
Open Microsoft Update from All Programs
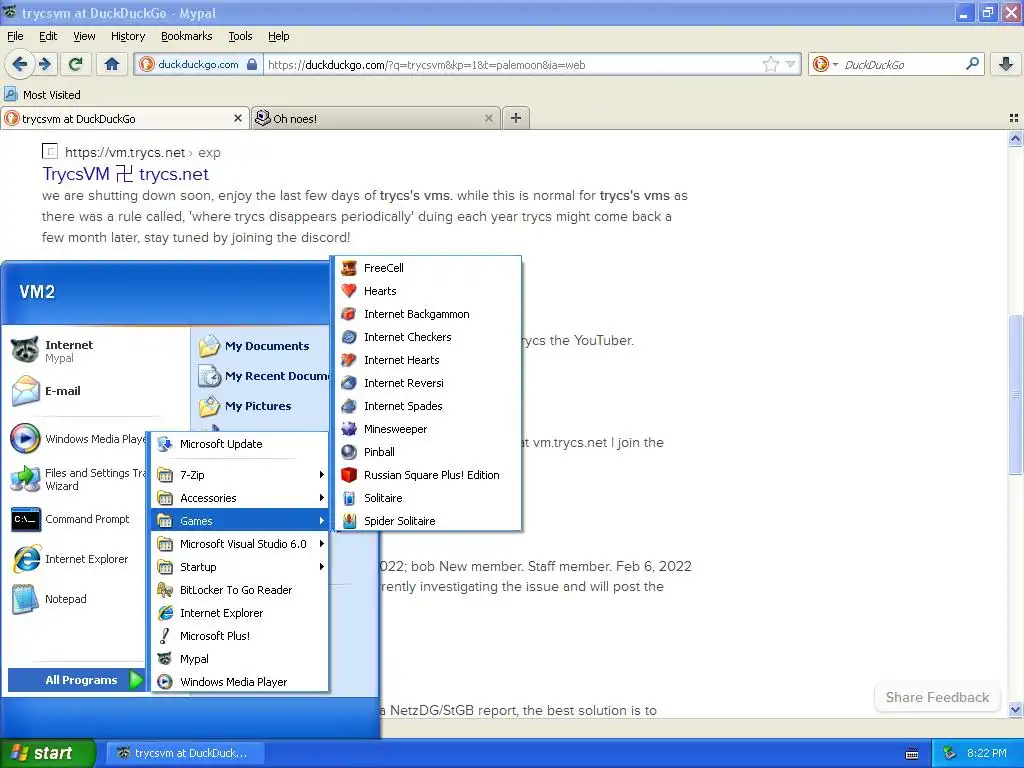point(240,444)
